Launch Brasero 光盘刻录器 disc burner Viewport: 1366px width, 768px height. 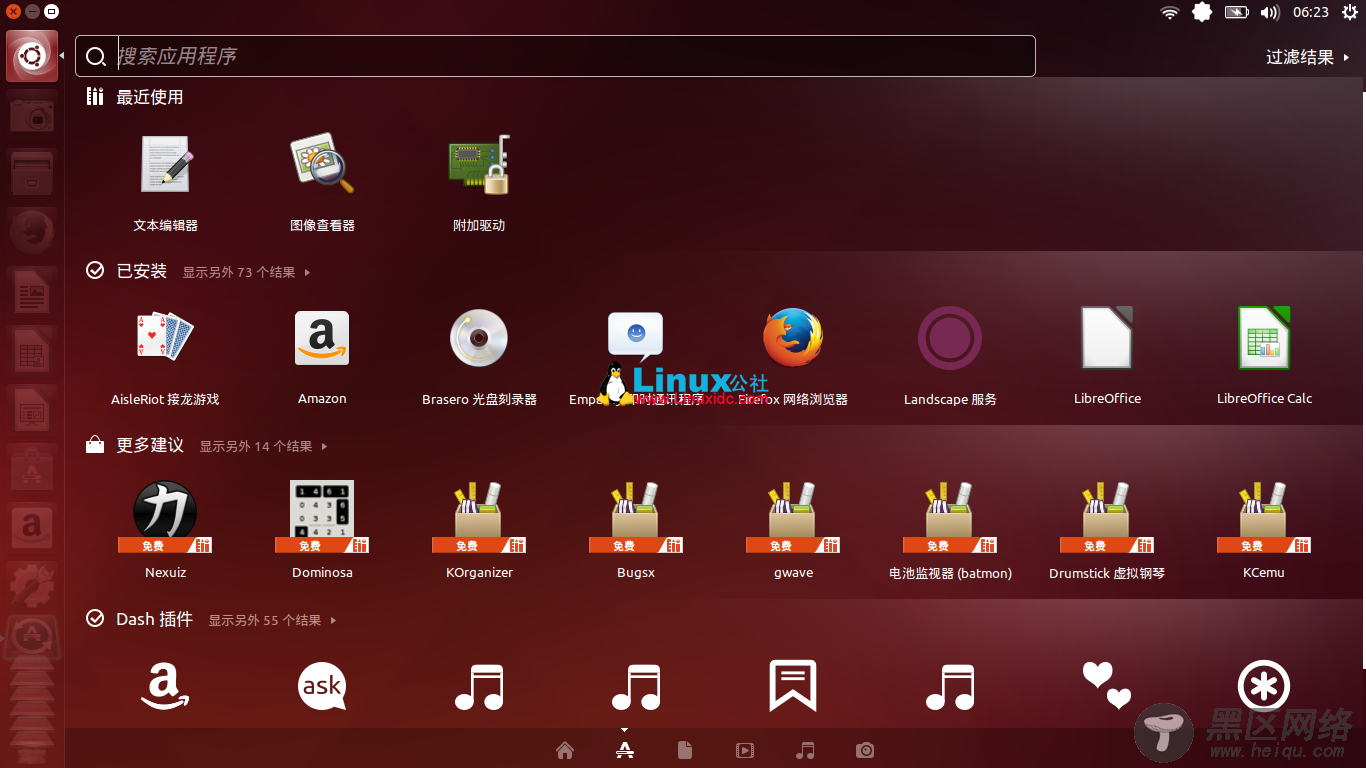(479, 338)
